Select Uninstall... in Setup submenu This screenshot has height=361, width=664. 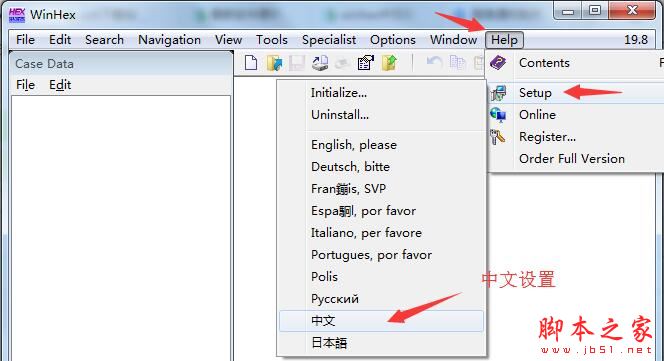381,115
